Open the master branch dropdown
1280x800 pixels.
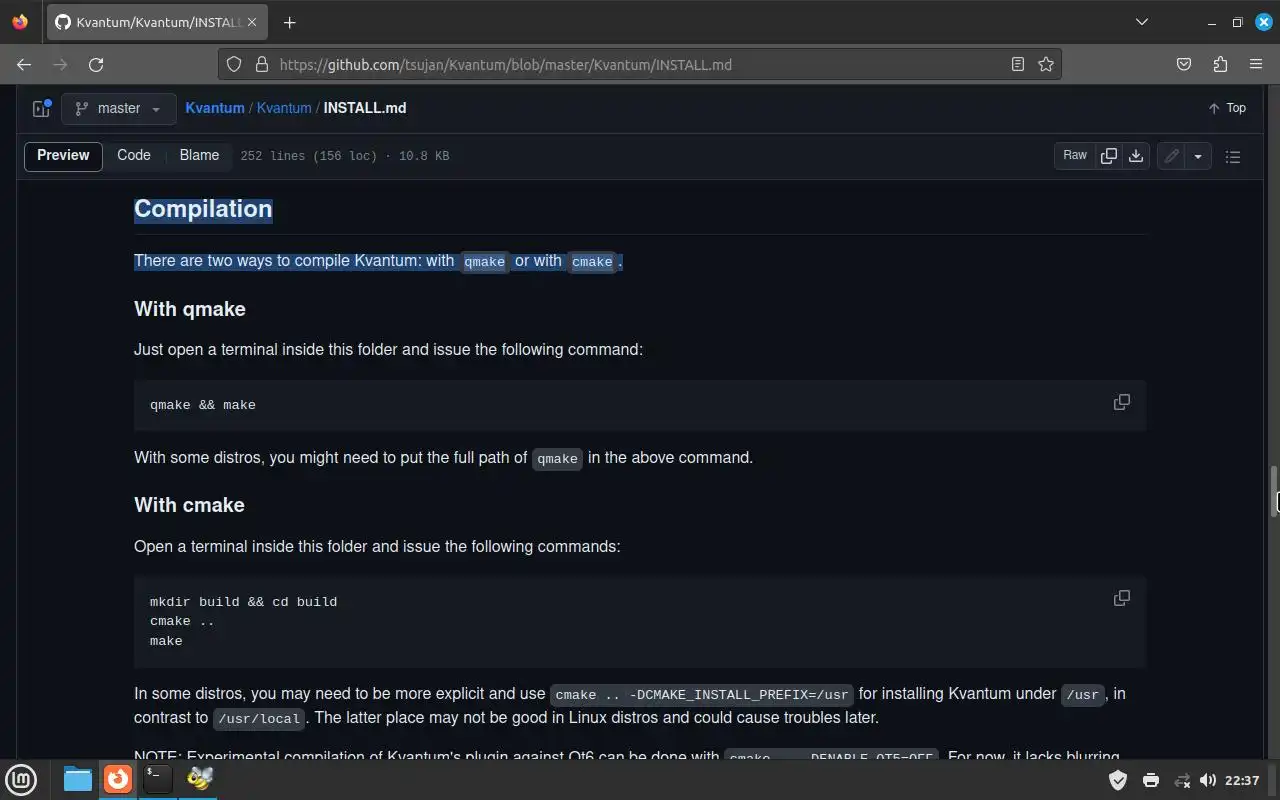118,109
